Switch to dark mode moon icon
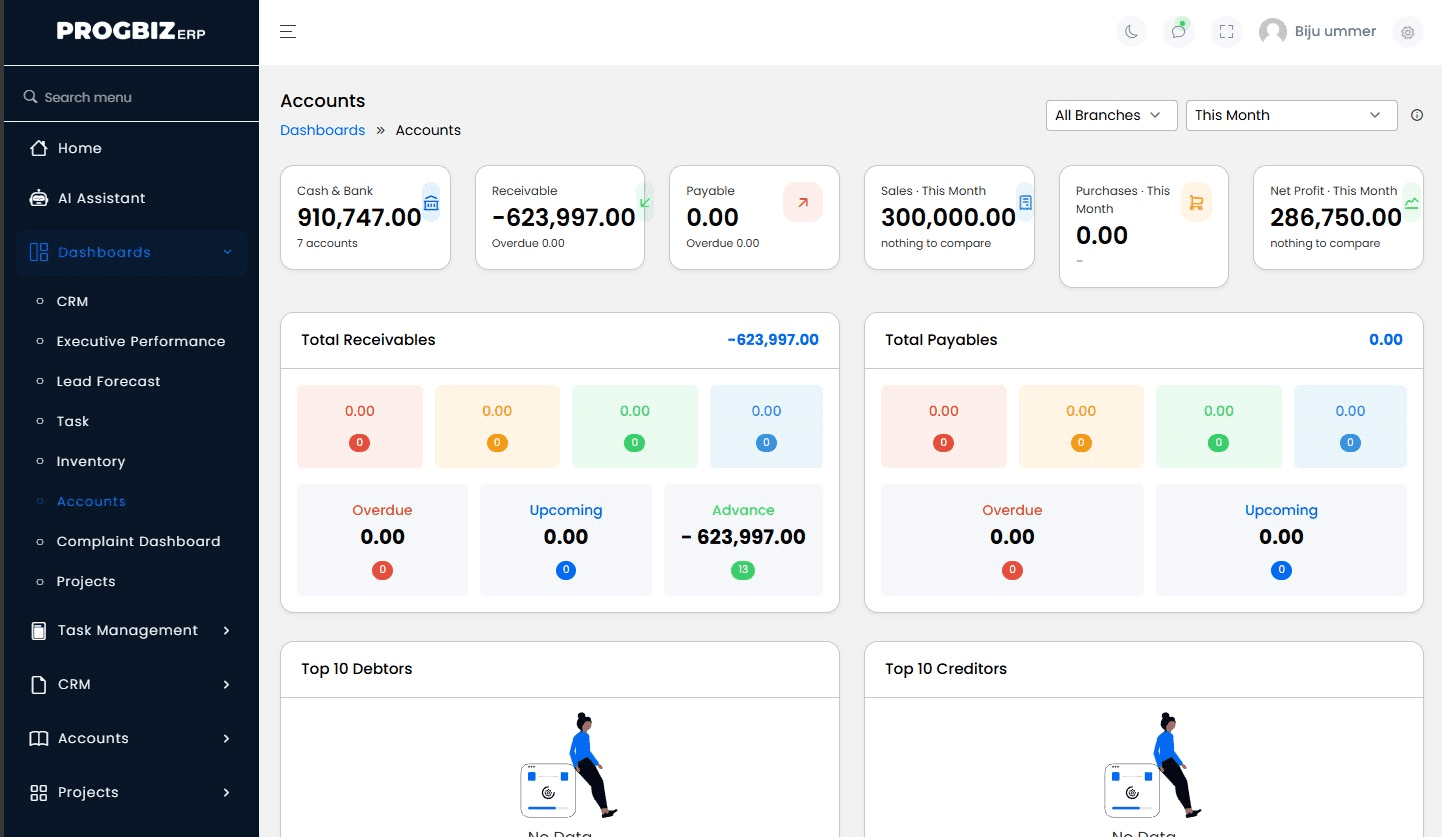1442x837 pixels. click(x=1131, y=32)
